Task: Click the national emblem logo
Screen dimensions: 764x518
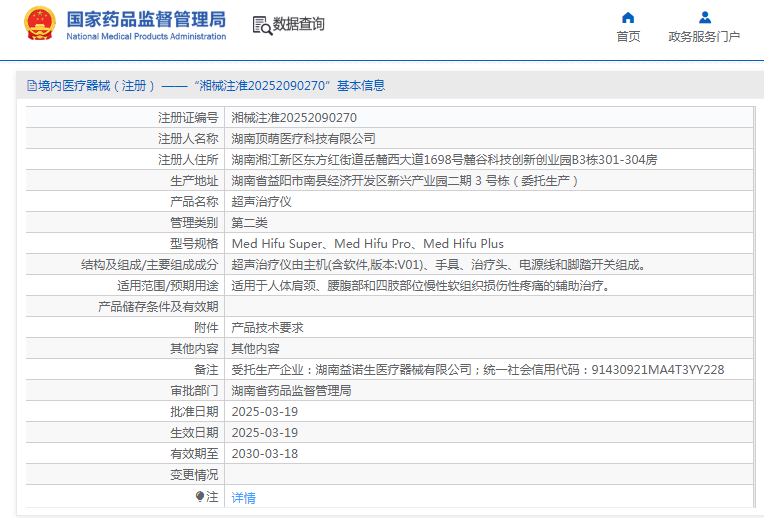Action: point(39,23)
